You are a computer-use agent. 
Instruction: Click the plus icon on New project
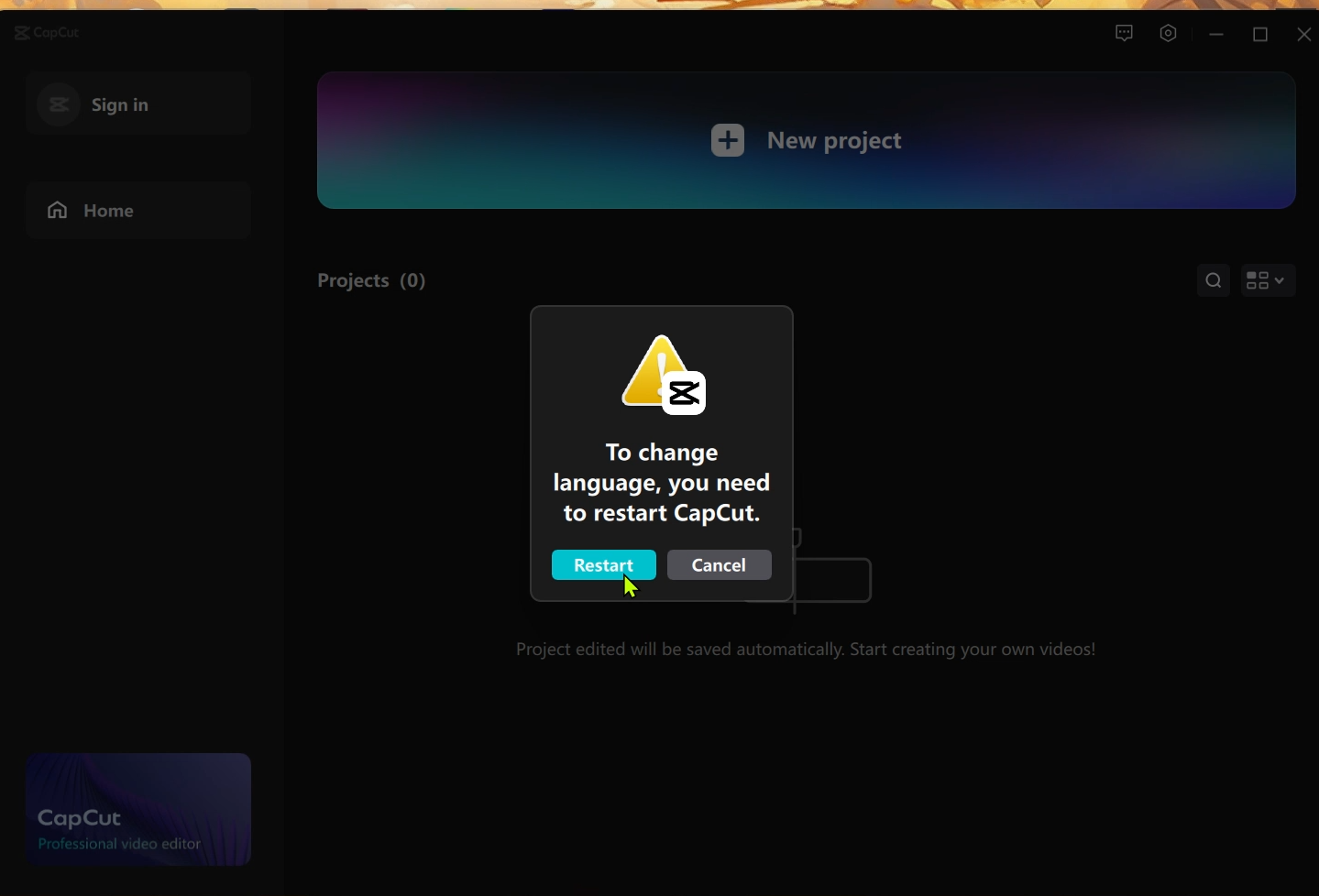pos(728,140)
